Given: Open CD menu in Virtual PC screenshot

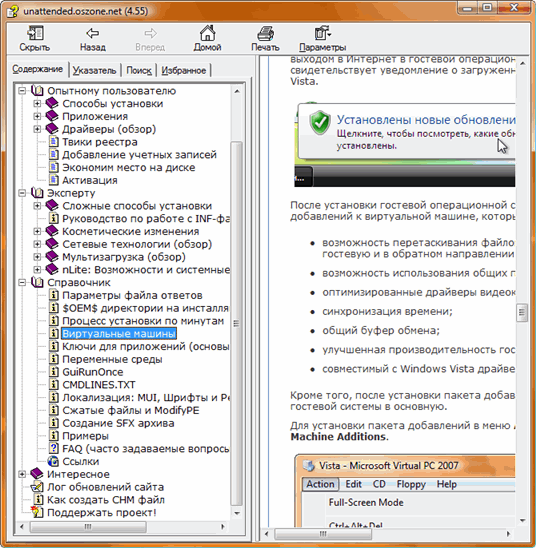Looking at the screenshot, I should click(379, 484).
